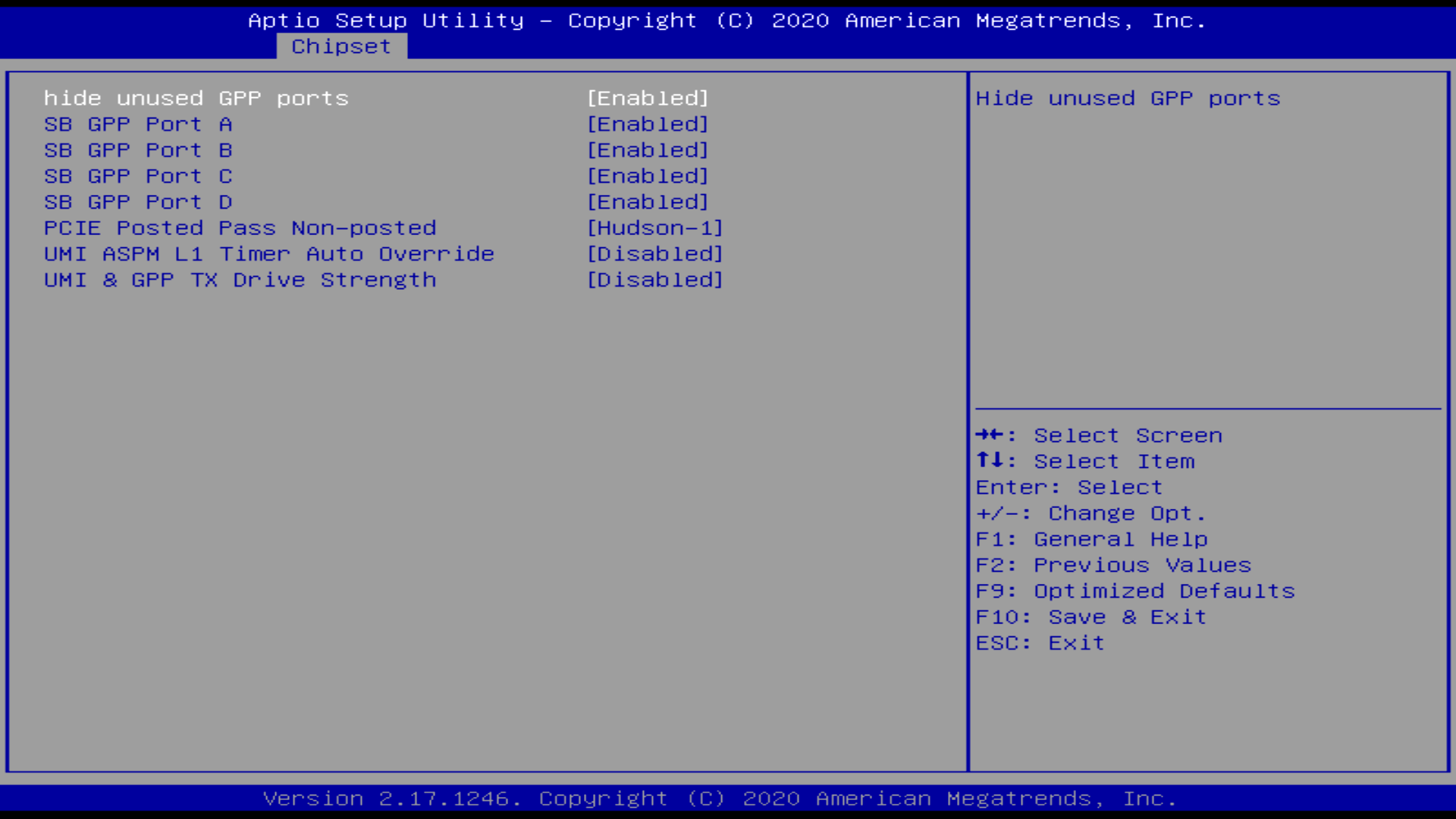Select the Chipset tab

point(341,46)
